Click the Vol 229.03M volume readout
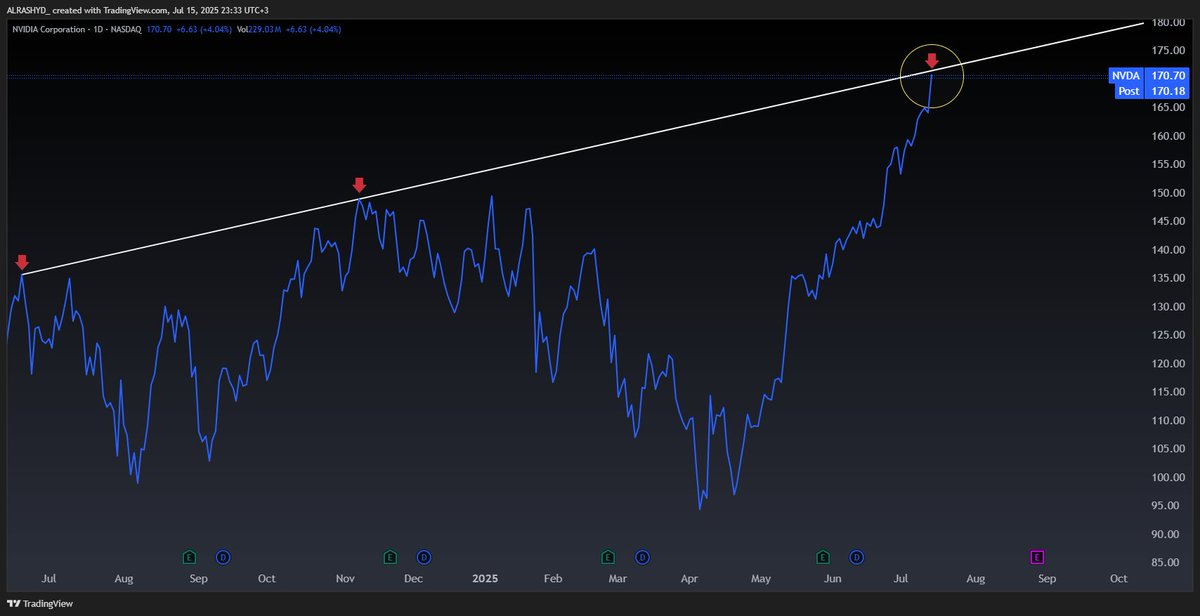This screenshot has width=1200, height=616. click(x=258, y=29)
